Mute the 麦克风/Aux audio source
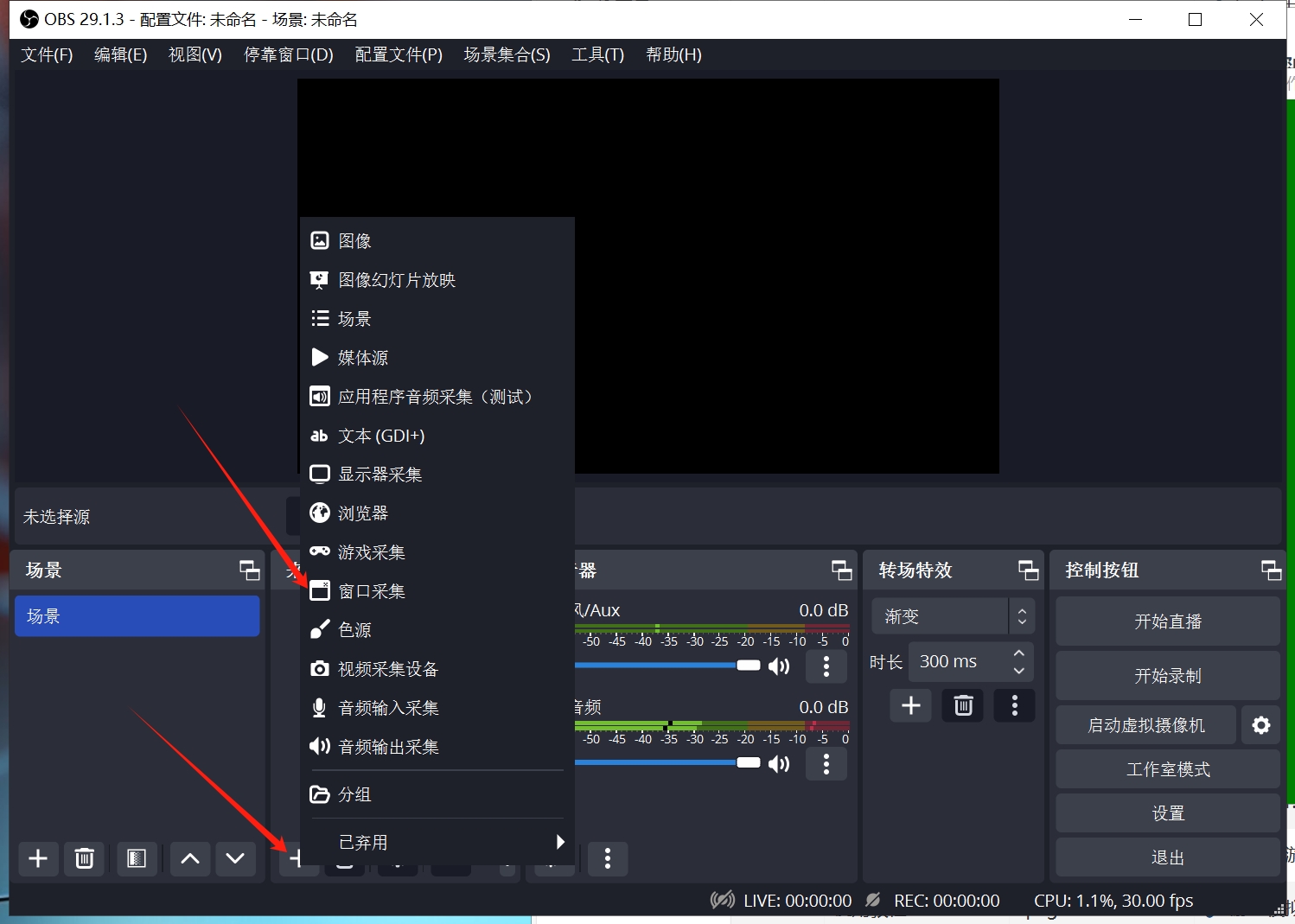 pos(778,666)
